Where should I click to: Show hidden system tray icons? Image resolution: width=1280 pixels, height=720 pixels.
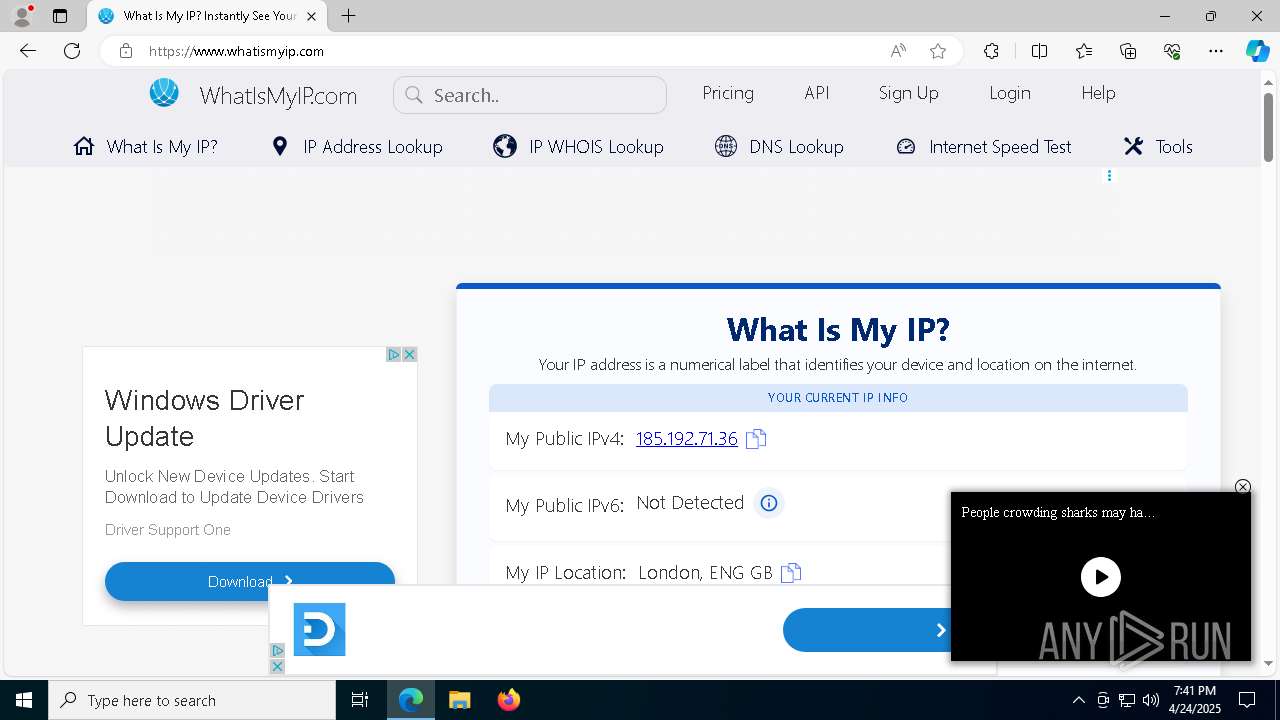click(x=1078, y=700)
